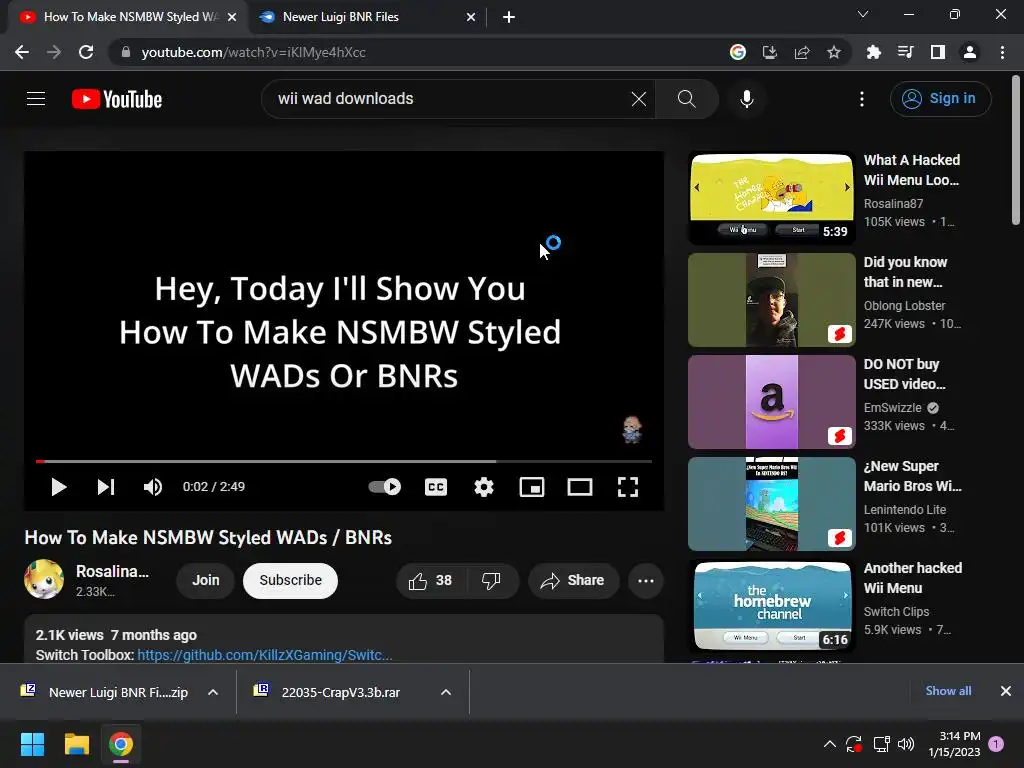The width and height of the screenshot is (1024, 768).
Task: Open the Windows Start menu
Action: coord(32,744)
